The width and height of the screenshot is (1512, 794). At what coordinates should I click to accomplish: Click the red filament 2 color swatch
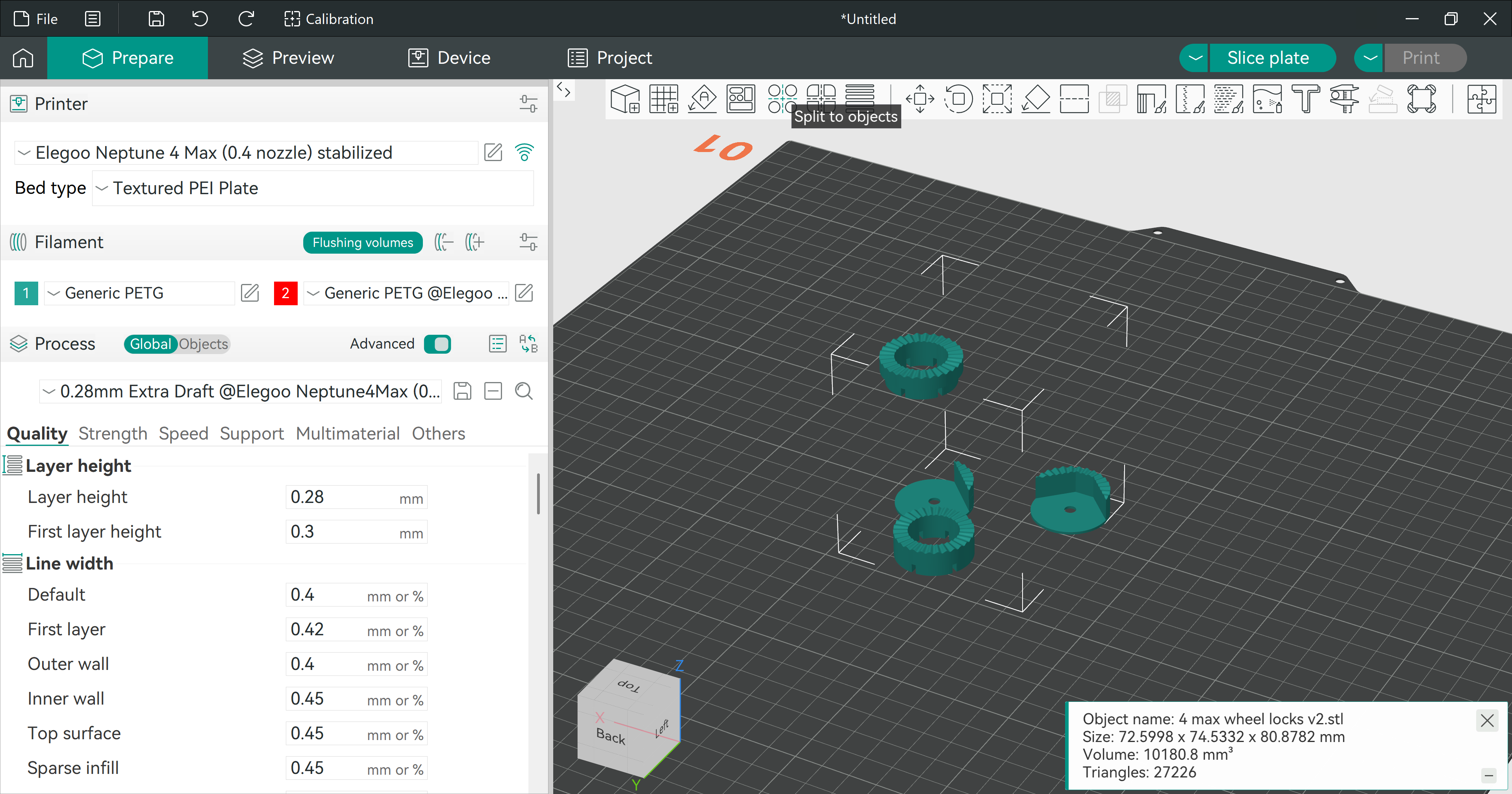[285, 293]
